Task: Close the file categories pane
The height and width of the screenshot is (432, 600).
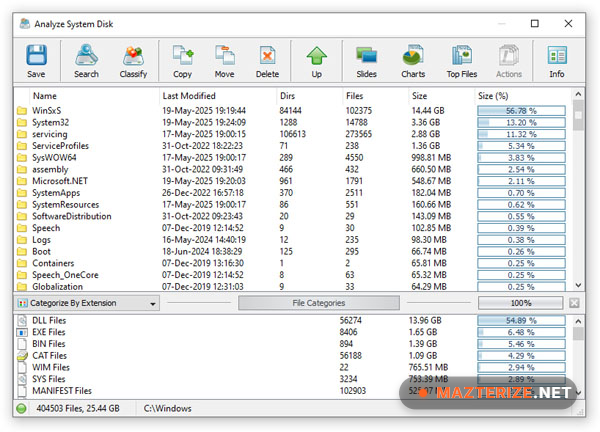Action: (x=574, y=303)
